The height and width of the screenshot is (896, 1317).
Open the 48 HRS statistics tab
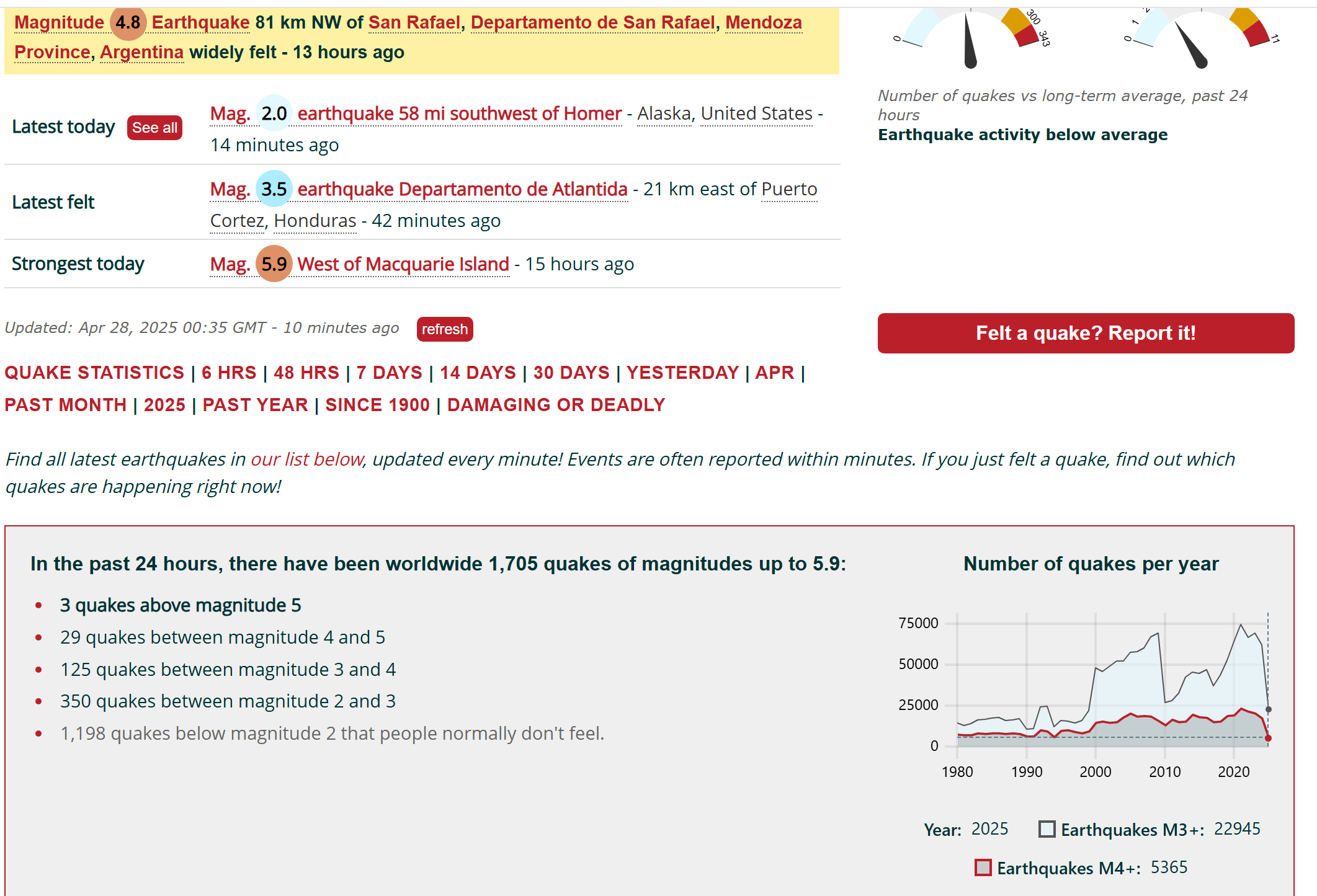(306, 373)
